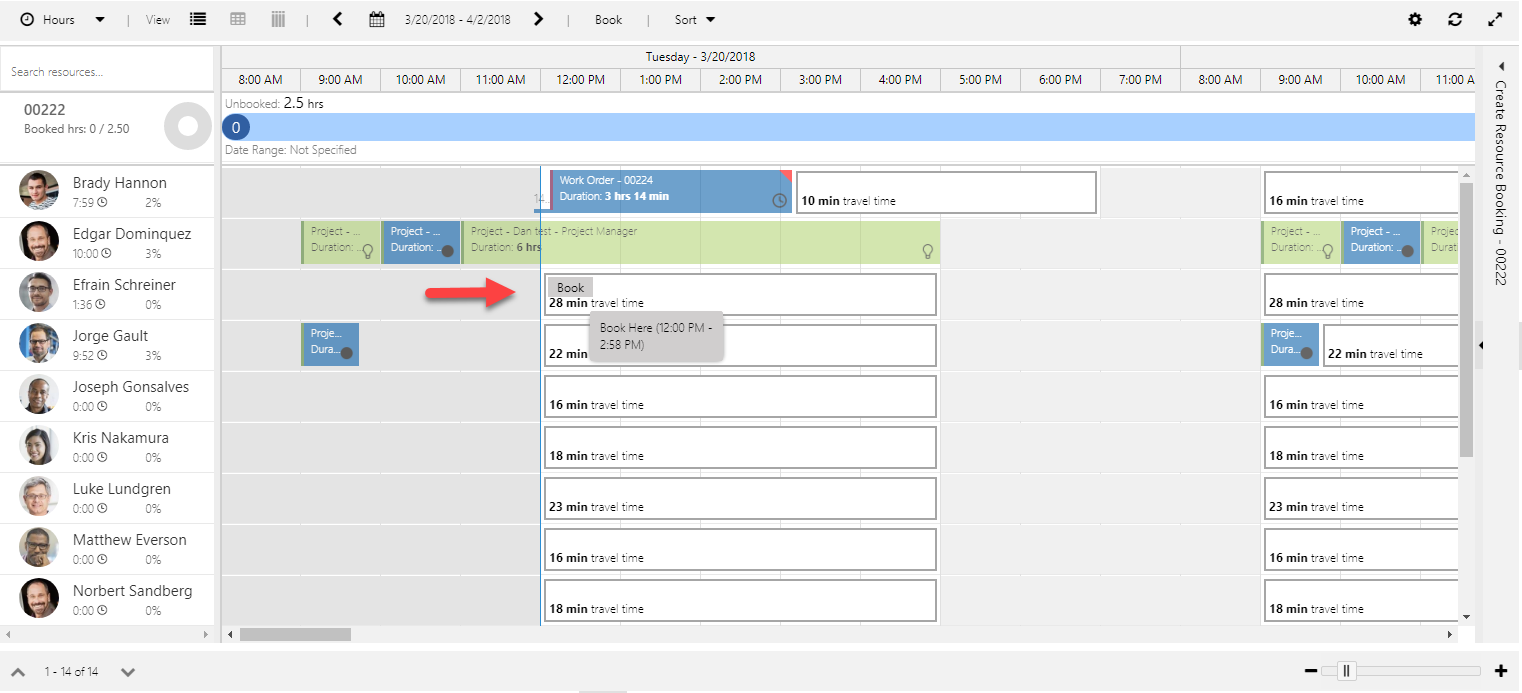Adjust the zoom slider at bottom right
Image resolution: width=1522 pixels, height=693 pixels.
click(1346, 671)
